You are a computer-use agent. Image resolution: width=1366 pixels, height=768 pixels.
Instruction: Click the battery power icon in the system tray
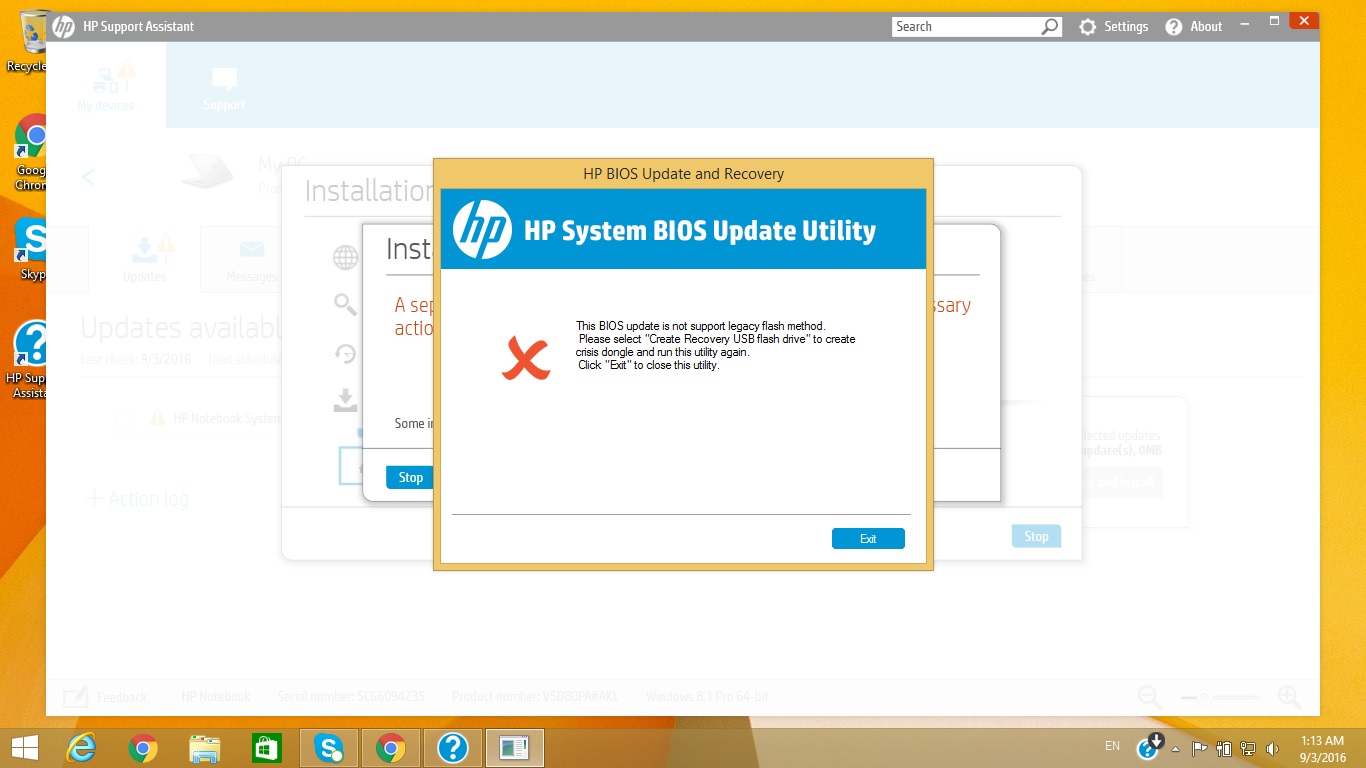pos(1224,748)
